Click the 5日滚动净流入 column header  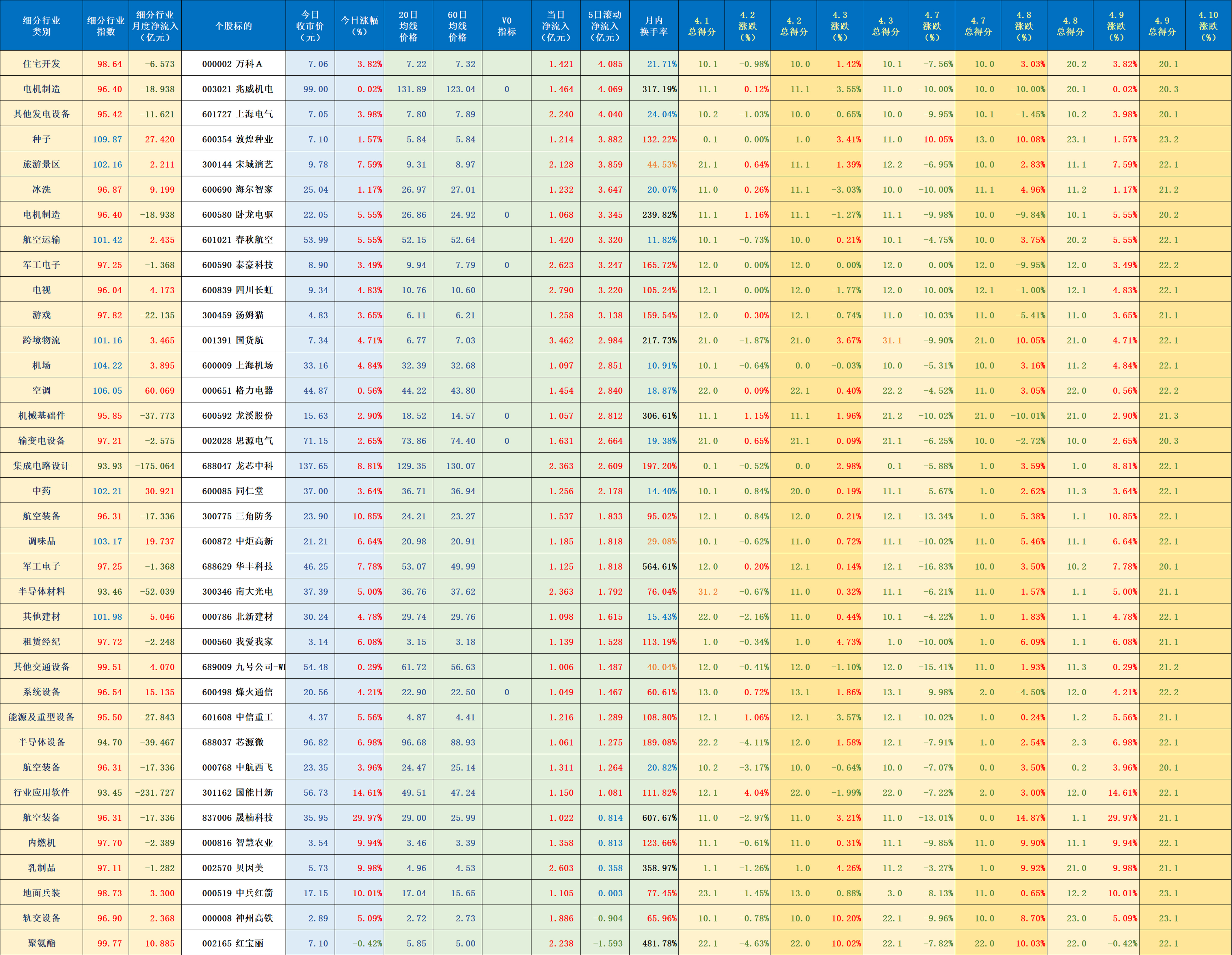604,26
